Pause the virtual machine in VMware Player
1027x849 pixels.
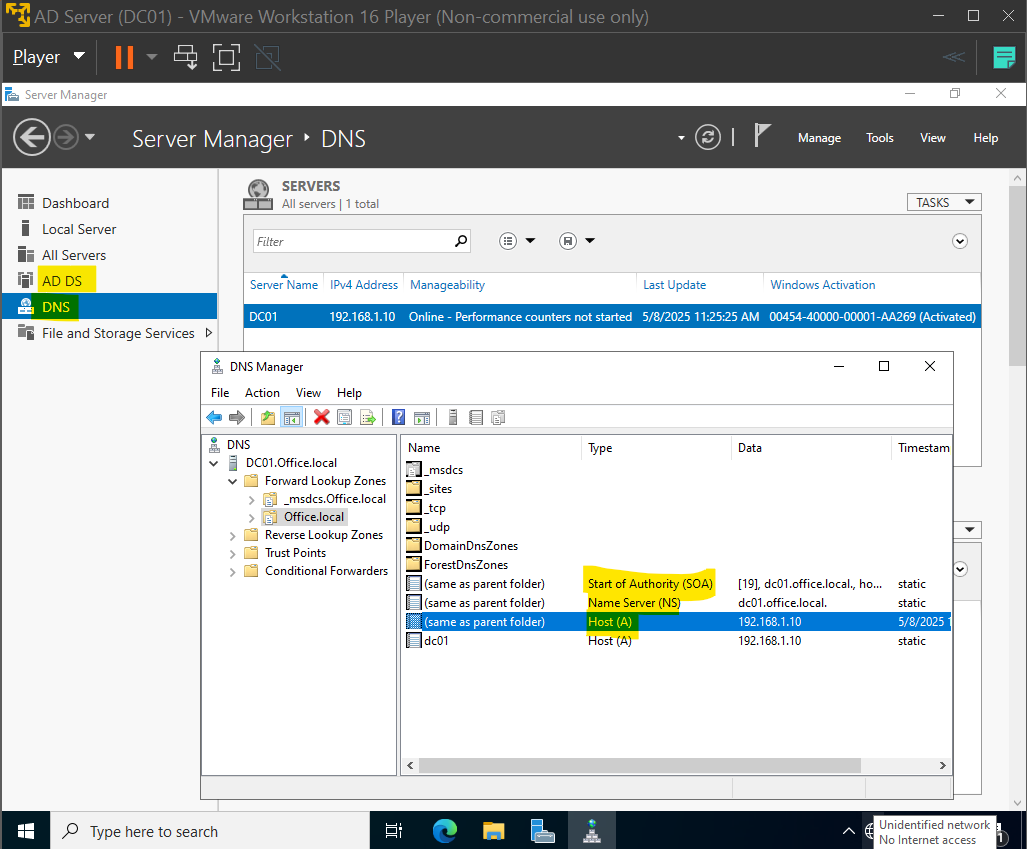[x=124, y=57]
